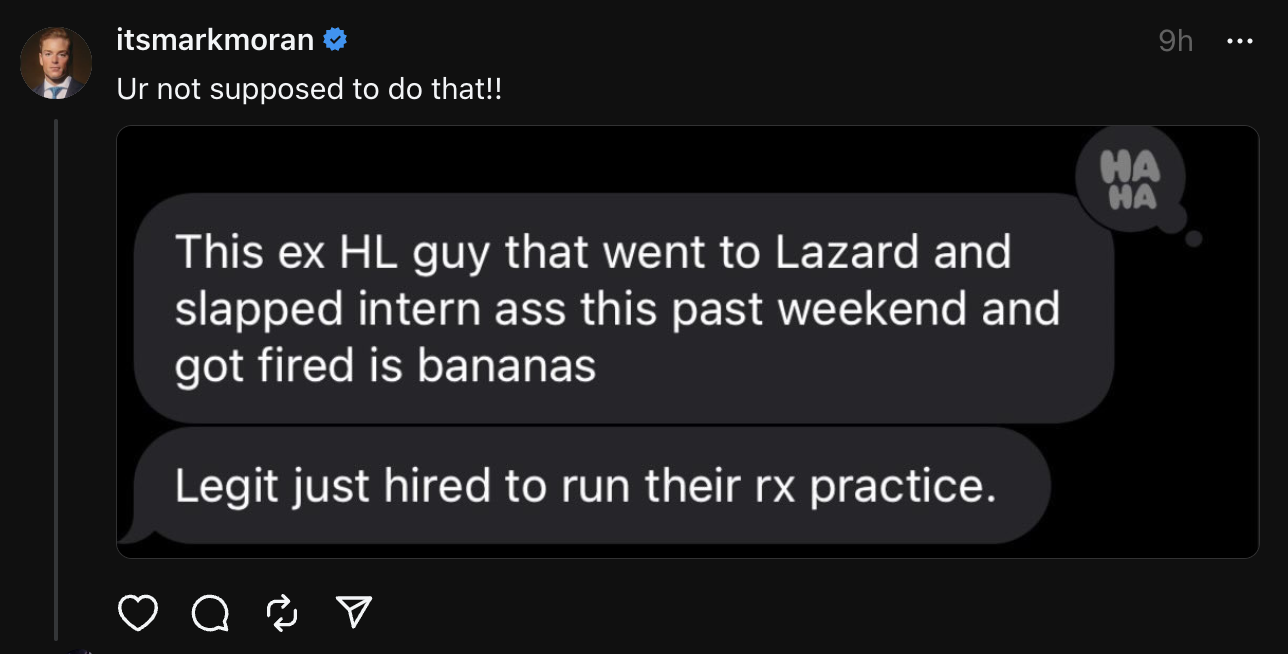
Task: Click the vertical thread line below avatar
Action: pyautogui.click(x=56, y=380)
